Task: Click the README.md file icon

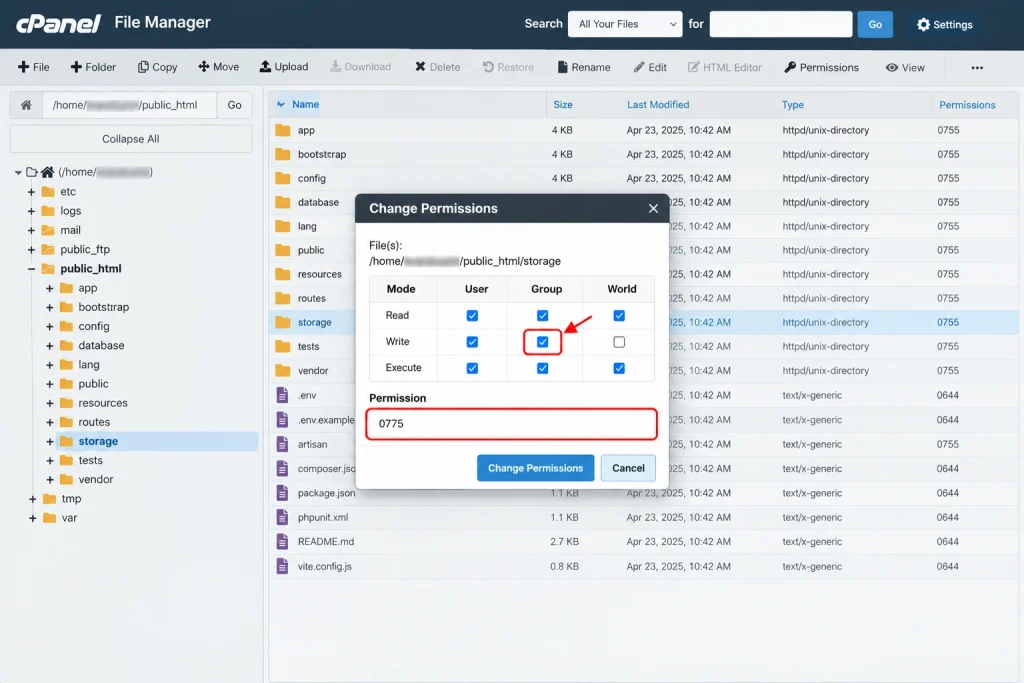Action: click(282, 541)
